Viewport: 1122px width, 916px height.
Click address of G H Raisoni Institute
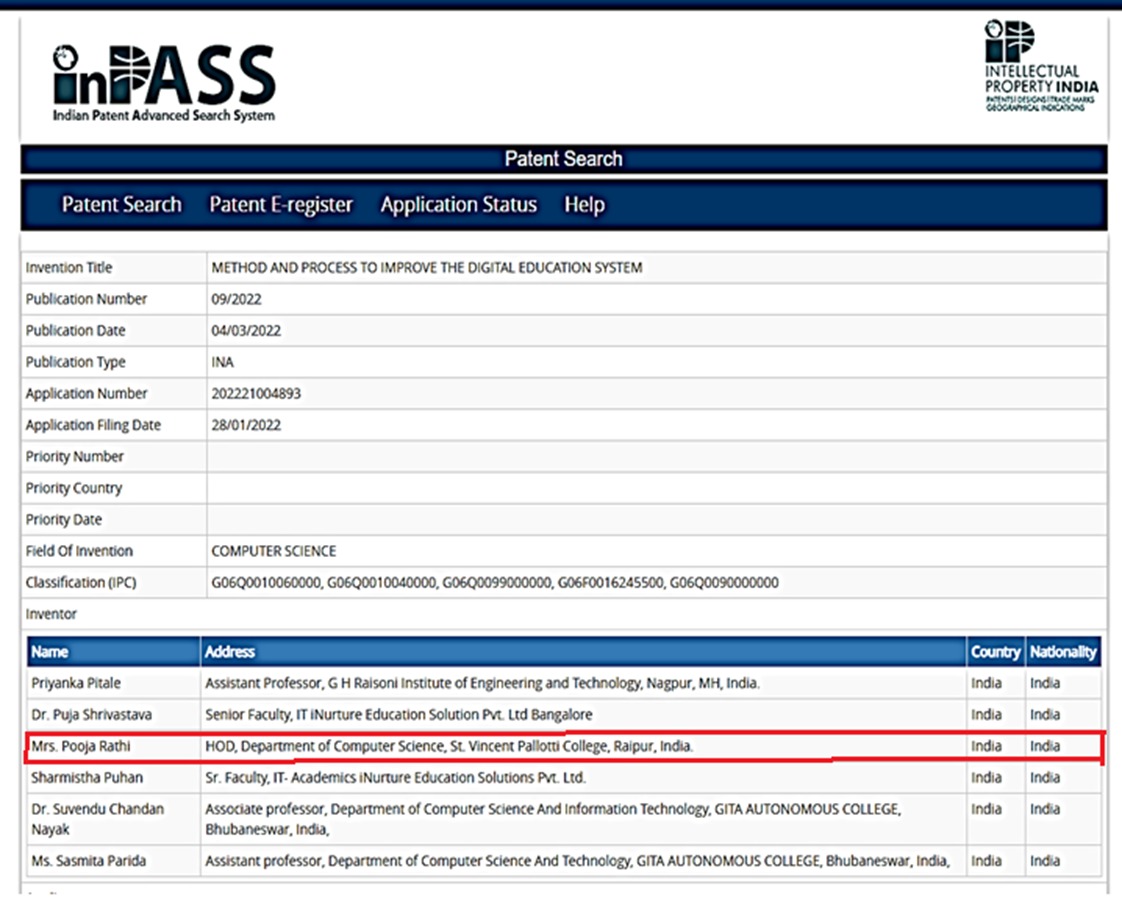(x=482, y=683)
